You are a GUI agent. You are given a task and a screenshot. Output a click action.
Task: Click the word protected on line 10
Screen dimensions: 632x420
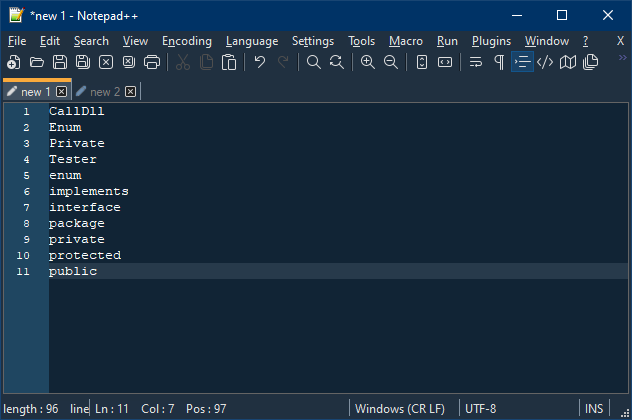(85, 256)
